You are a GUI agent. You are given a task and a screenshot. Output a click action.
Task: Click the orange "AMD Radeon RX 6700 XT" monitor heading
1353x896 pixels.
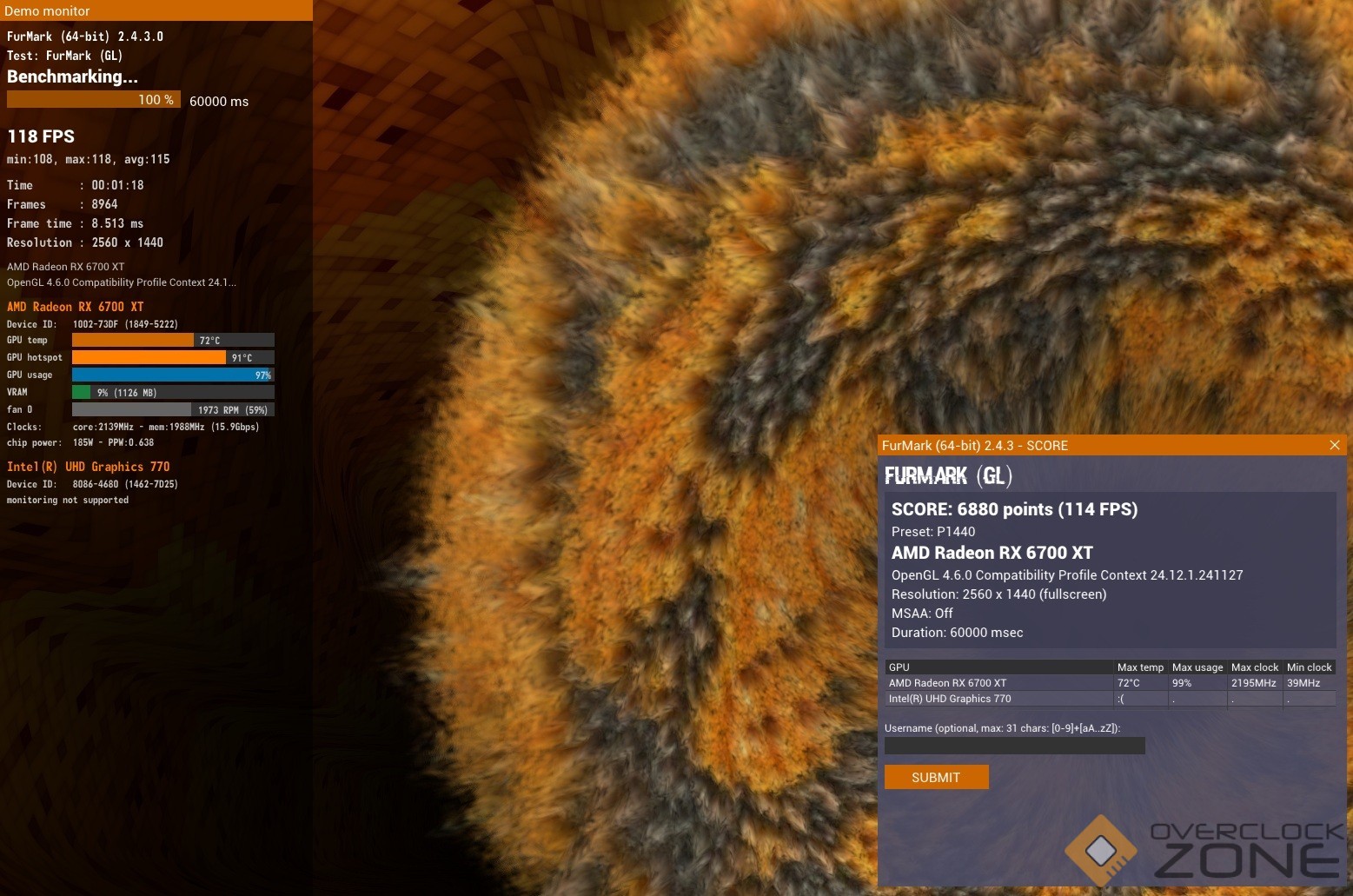[x=76, y=307]
